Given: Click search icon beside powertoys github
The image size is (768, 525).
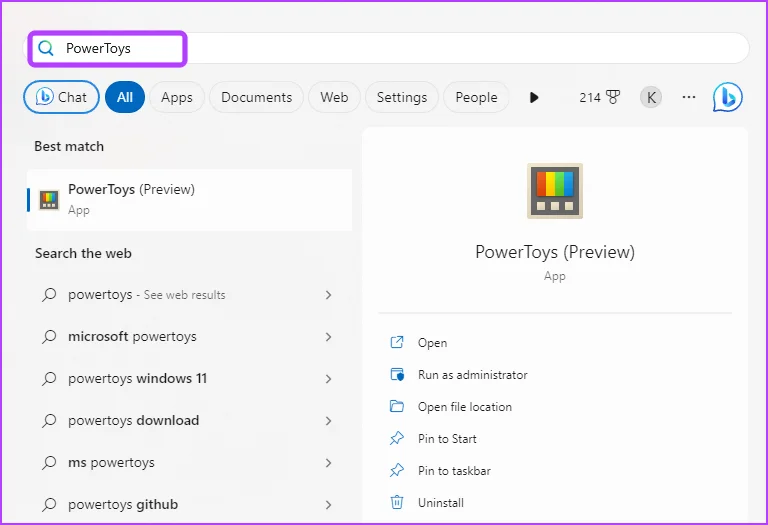Looking at the screenshot, I should 49,505.
